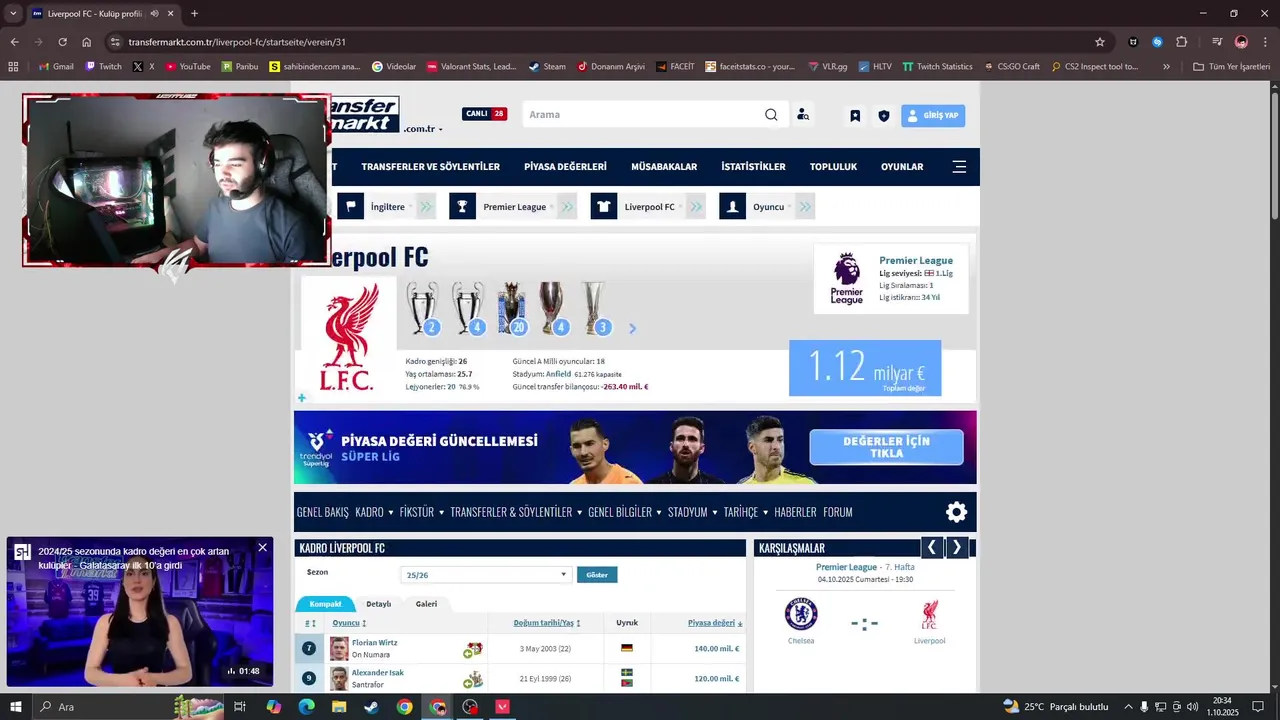Click Florian Wirtz's previous club transfer icon

pyautogui.click(x=476, y=648)
